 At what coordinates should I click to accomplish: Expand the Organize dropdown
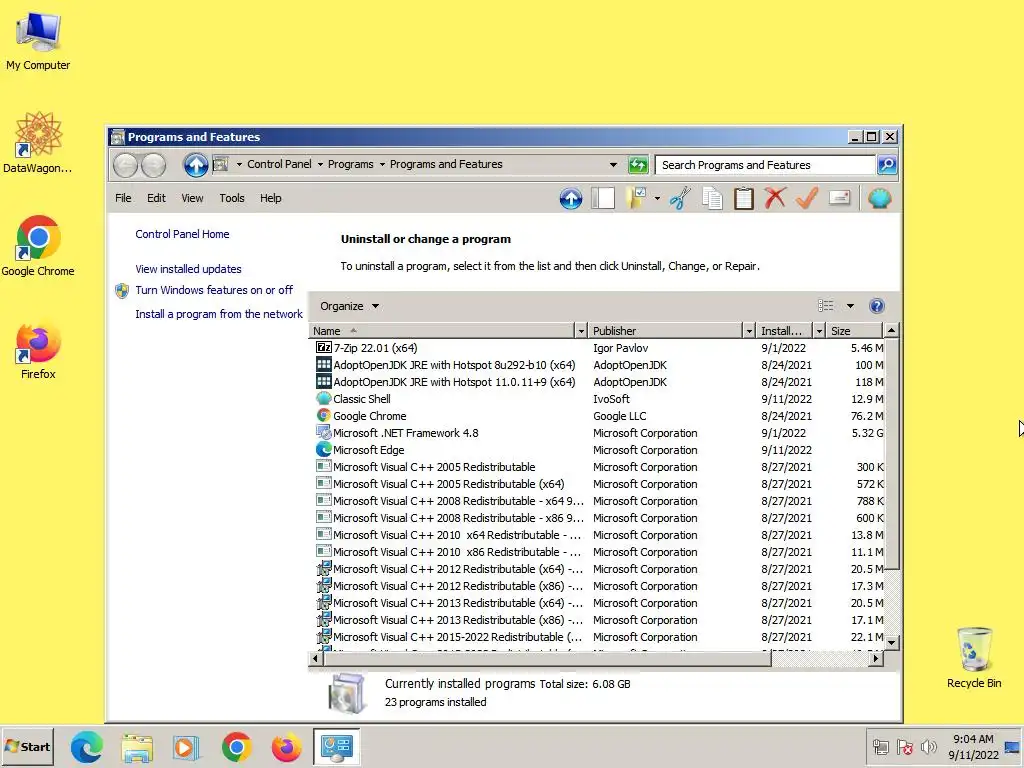point(349,306)
